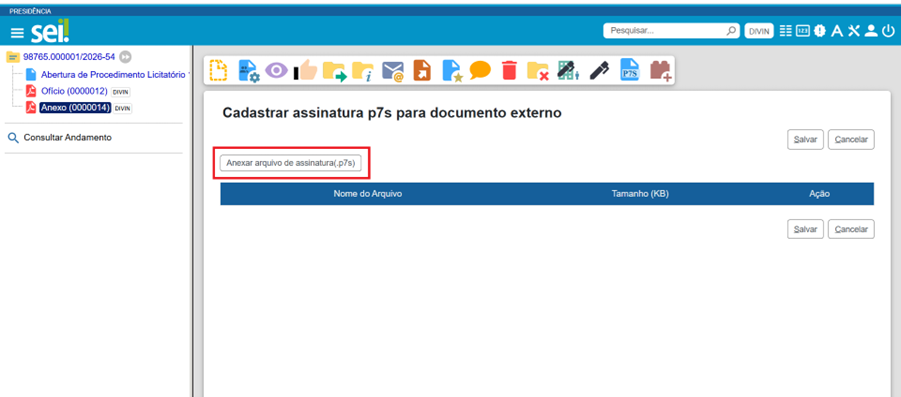This screenshot has width=901, height=397.
Task: Click the document with star icon
Action: click(452, 71)
